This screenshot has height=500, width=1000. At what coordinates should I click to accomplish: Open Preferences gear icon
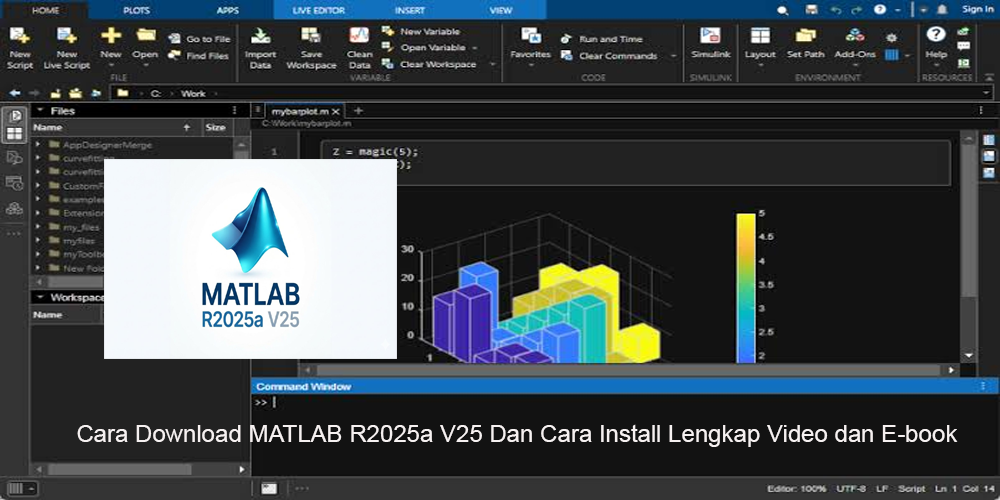pos(892,38)
